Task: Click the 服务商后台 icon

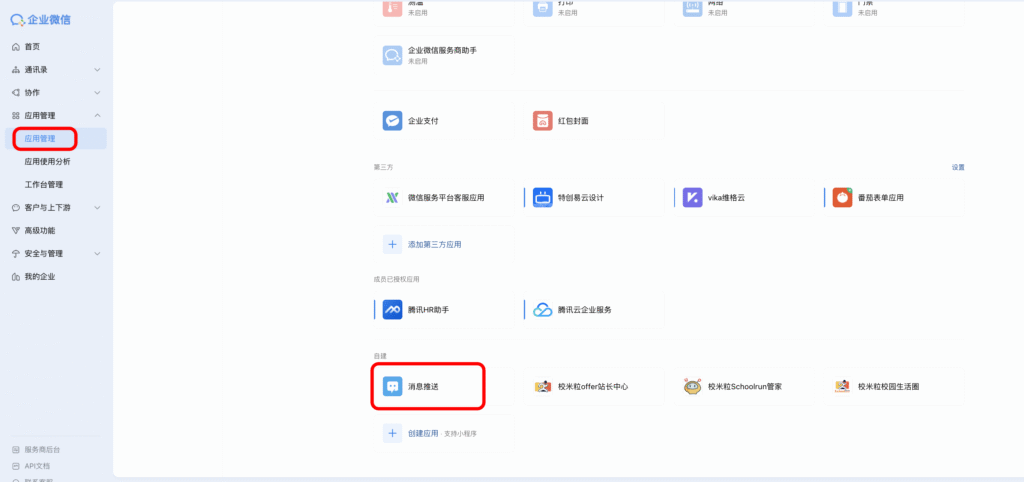Action: pos(16,450)
